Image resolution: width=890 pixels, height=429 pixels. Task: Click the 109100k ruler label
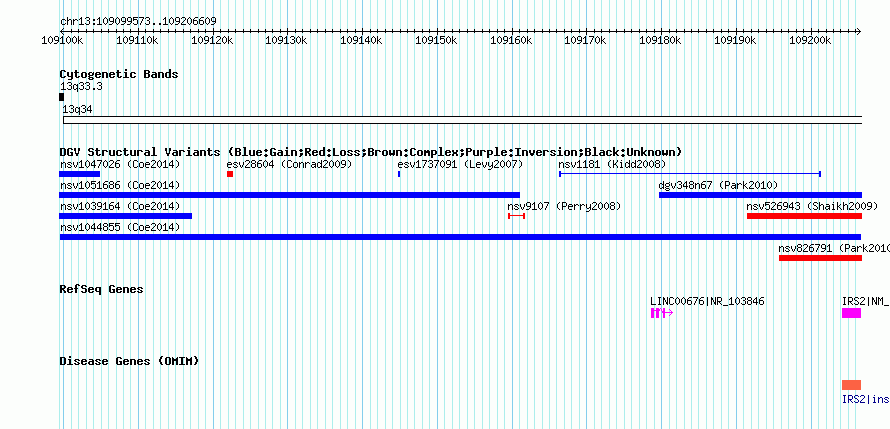(62, 40)
